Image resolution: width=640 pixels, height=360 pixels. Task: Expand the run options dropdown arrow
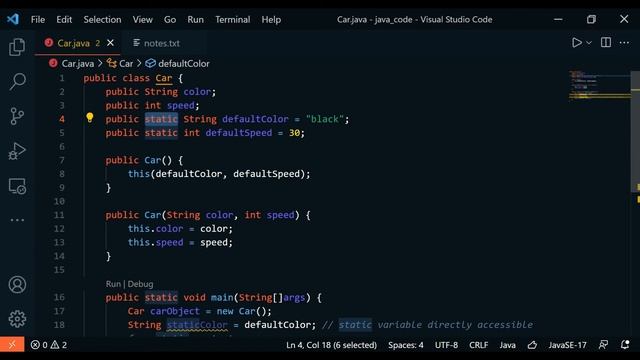tap(589, 42)
